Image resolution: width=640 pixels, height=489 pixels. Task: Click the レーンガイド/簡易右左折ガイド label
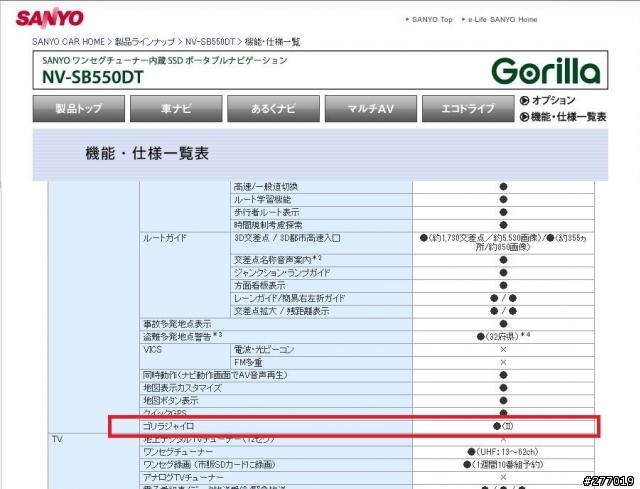click(289, 298)
